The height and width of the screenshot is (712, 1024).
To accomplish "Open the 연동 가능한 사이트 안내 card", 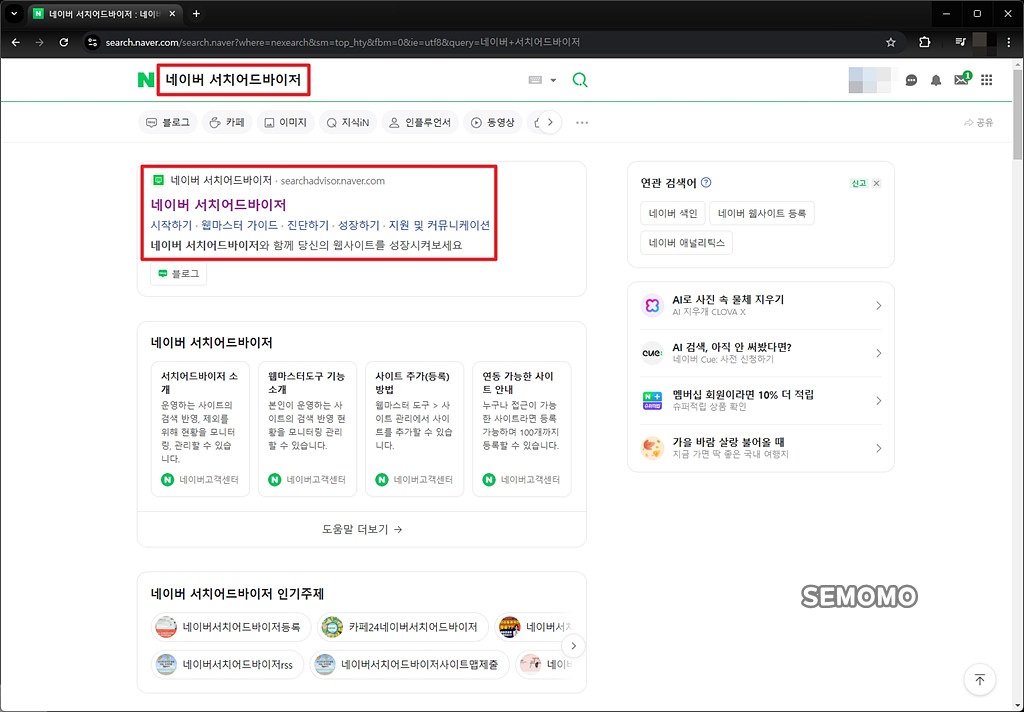I will pyautogui.click(x=521, y=429).
